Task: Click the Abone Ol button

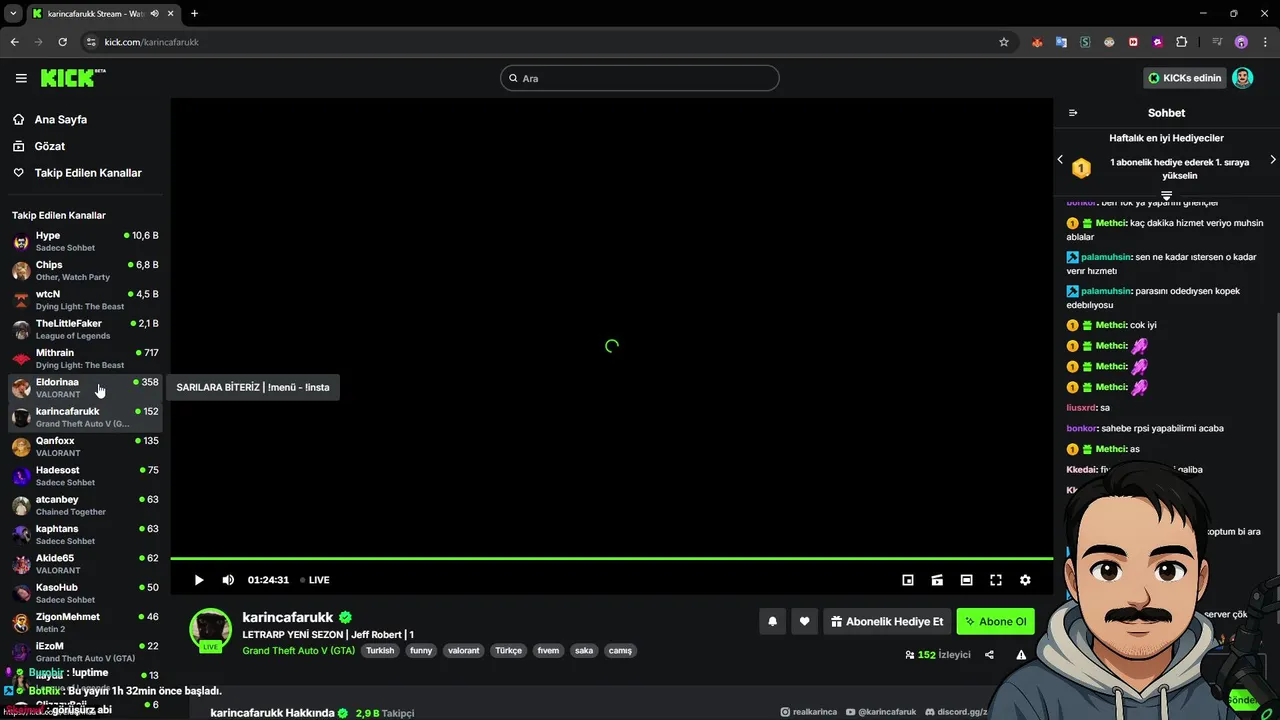Action: (995, 621)
